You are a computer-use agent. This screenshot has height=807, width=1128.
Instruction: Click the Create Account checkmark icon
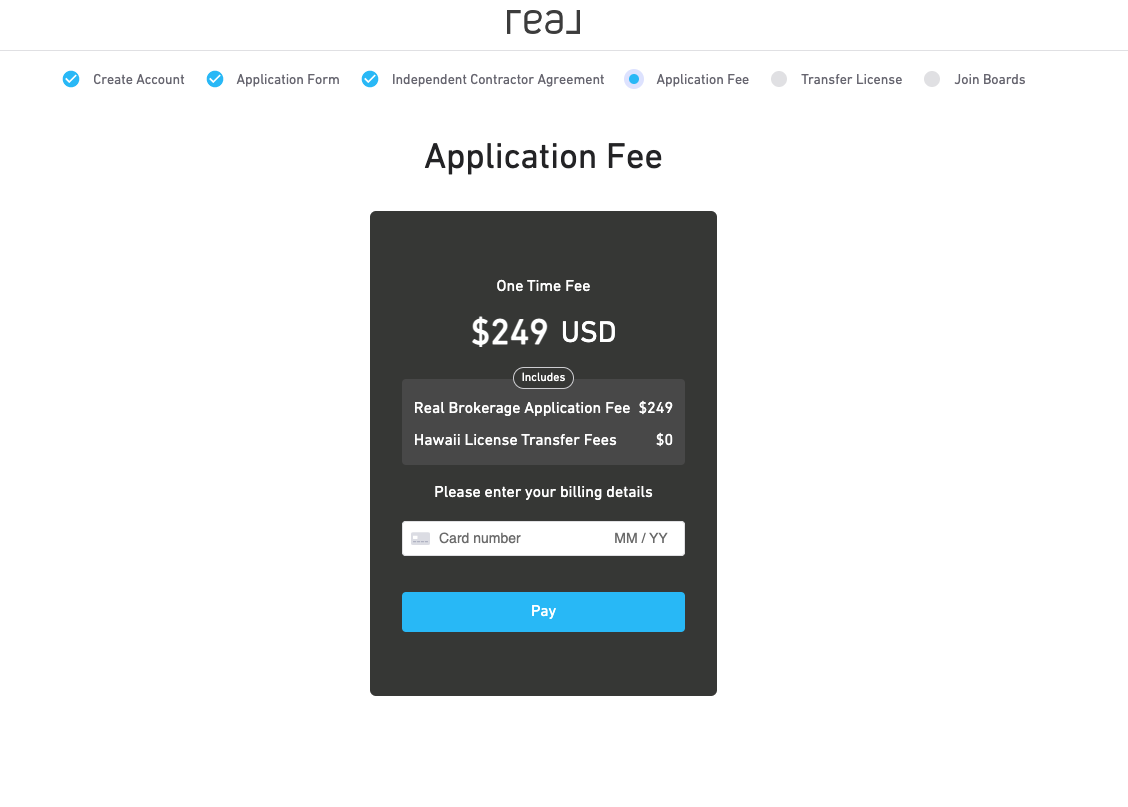(x=71, y=79)
